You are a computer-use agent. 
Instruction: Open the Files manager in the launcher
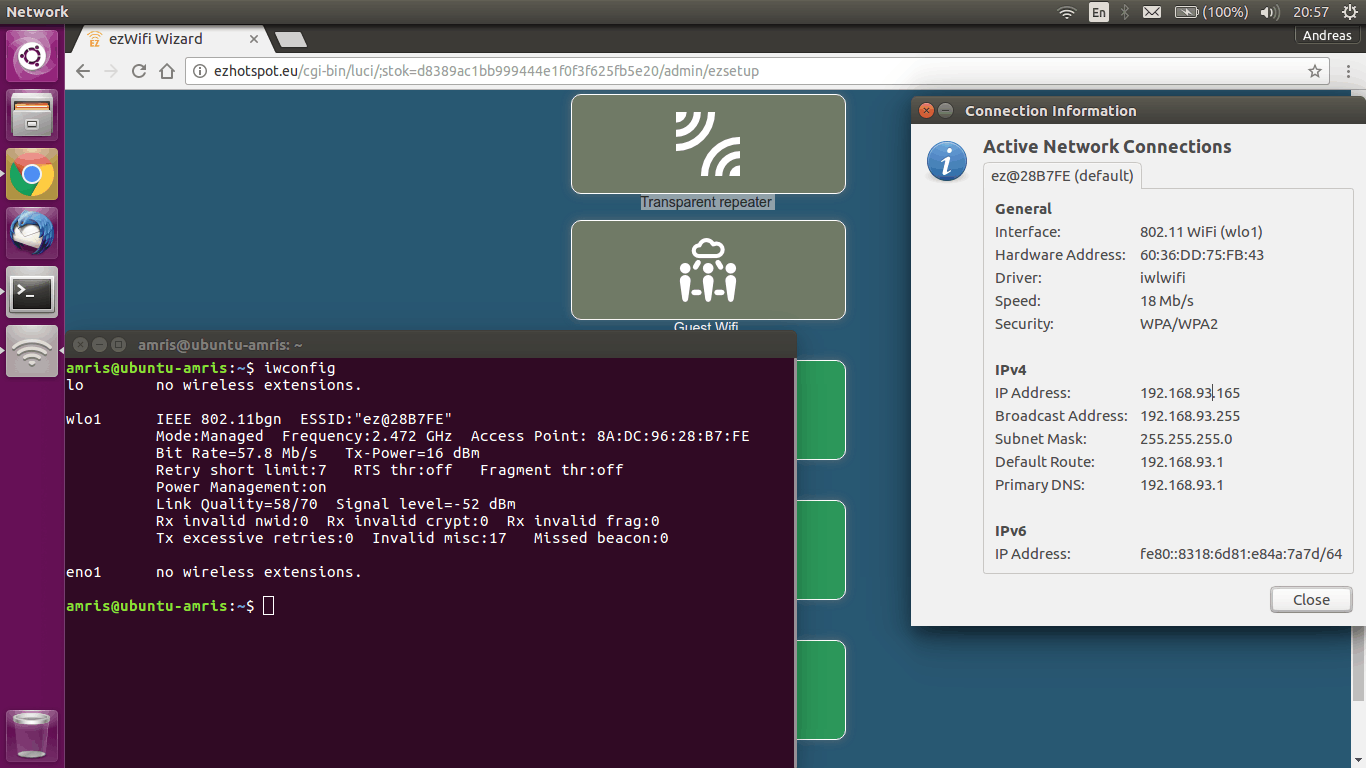point(32,115)
